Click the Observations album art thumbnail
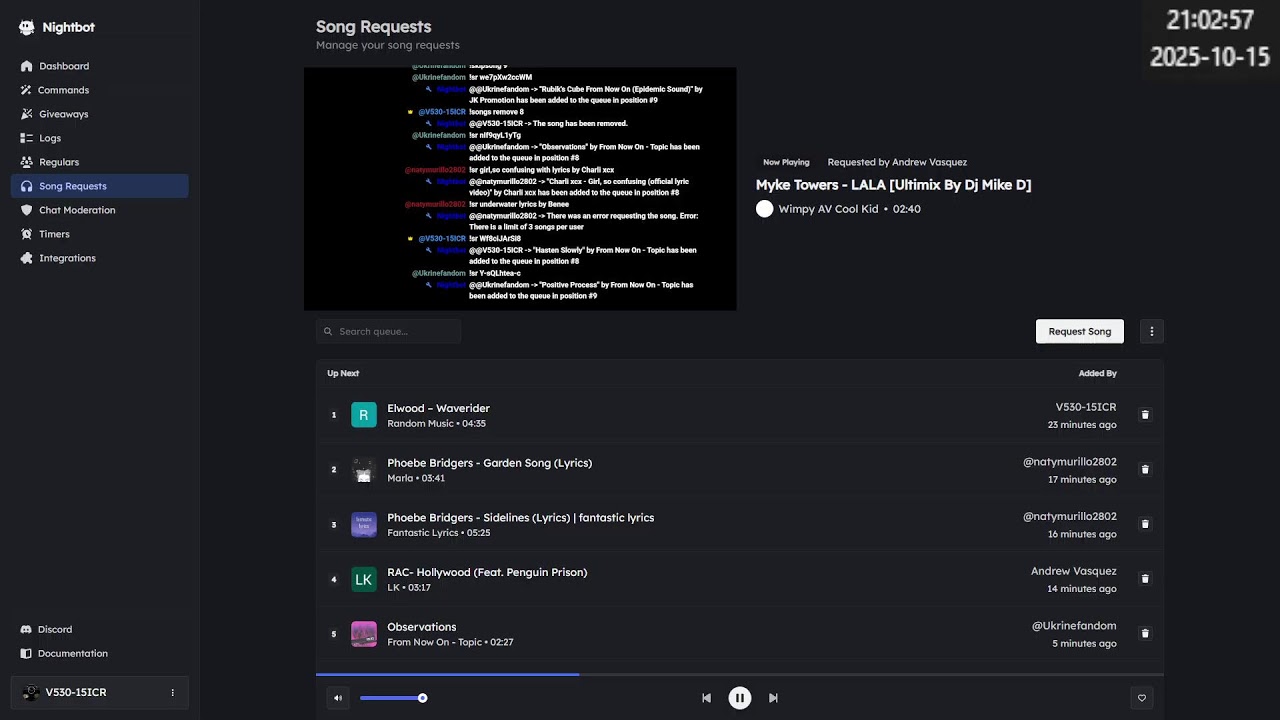The image size is (1280, 720). 364,634
